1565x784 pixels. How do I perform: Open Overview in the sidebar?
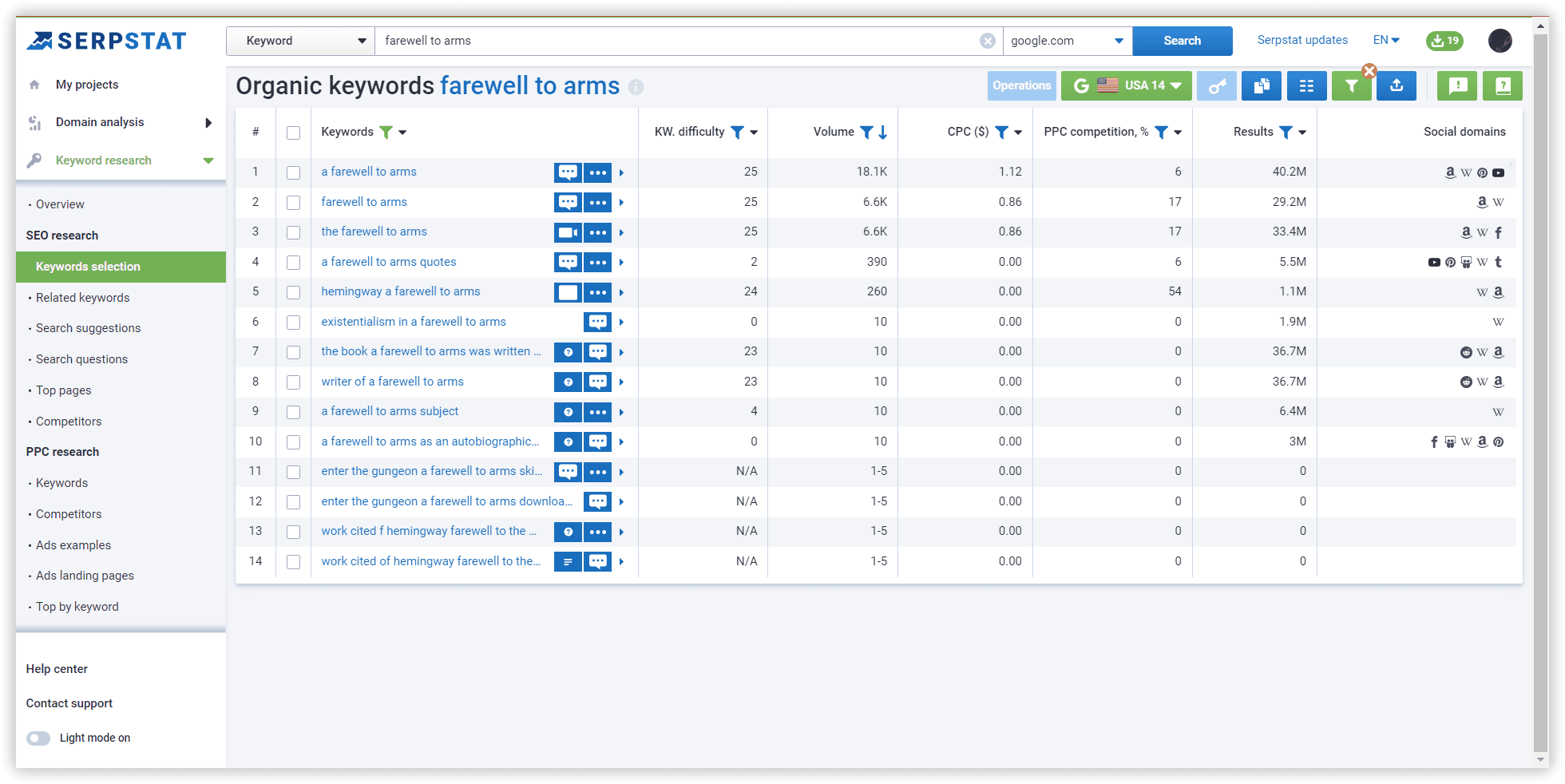60,204
